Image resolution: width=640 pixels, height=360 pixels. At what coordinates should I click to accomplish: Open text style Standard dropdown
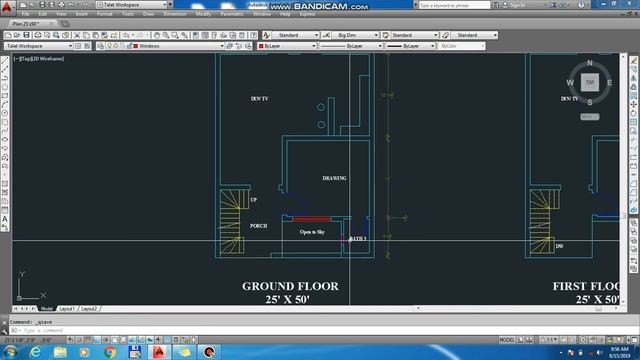296,36
